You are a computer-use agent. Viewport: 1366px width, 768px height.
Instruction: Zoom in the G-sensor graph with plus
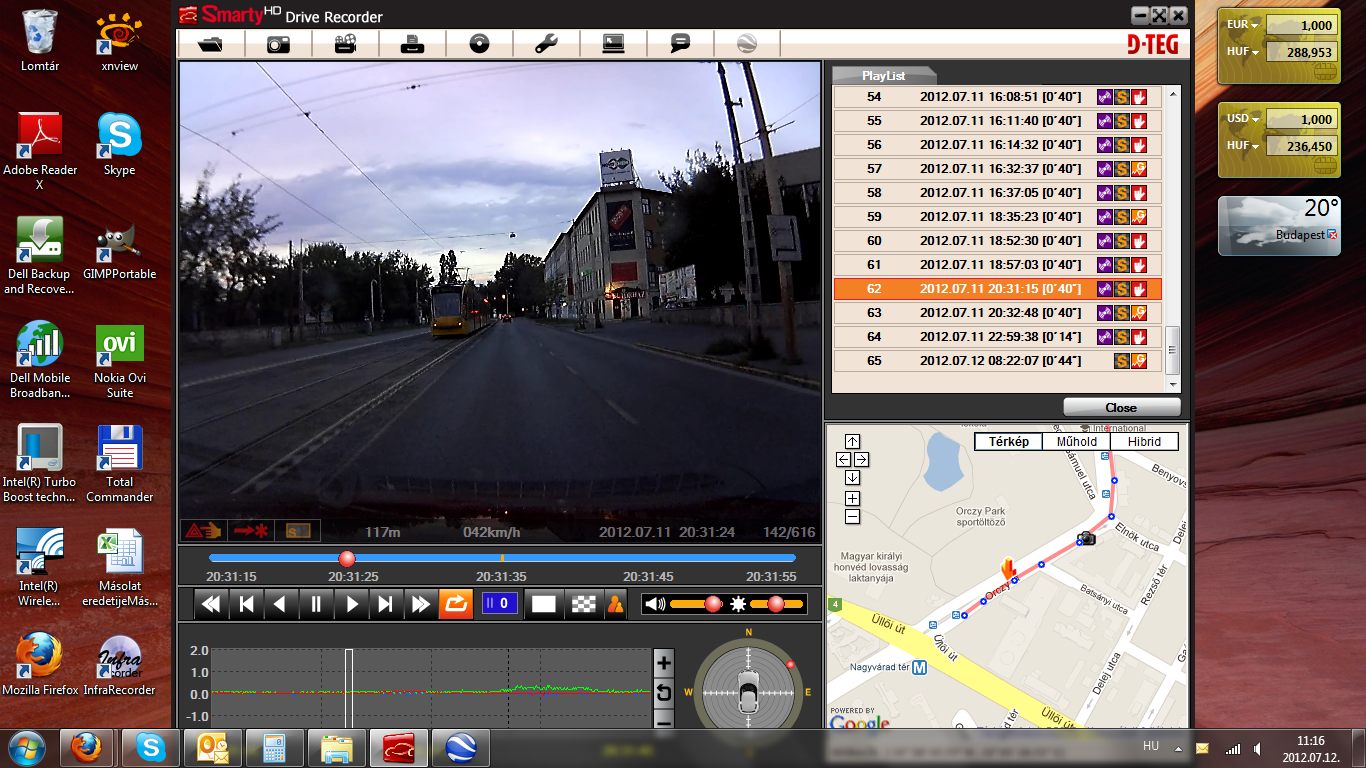point(663,662)
